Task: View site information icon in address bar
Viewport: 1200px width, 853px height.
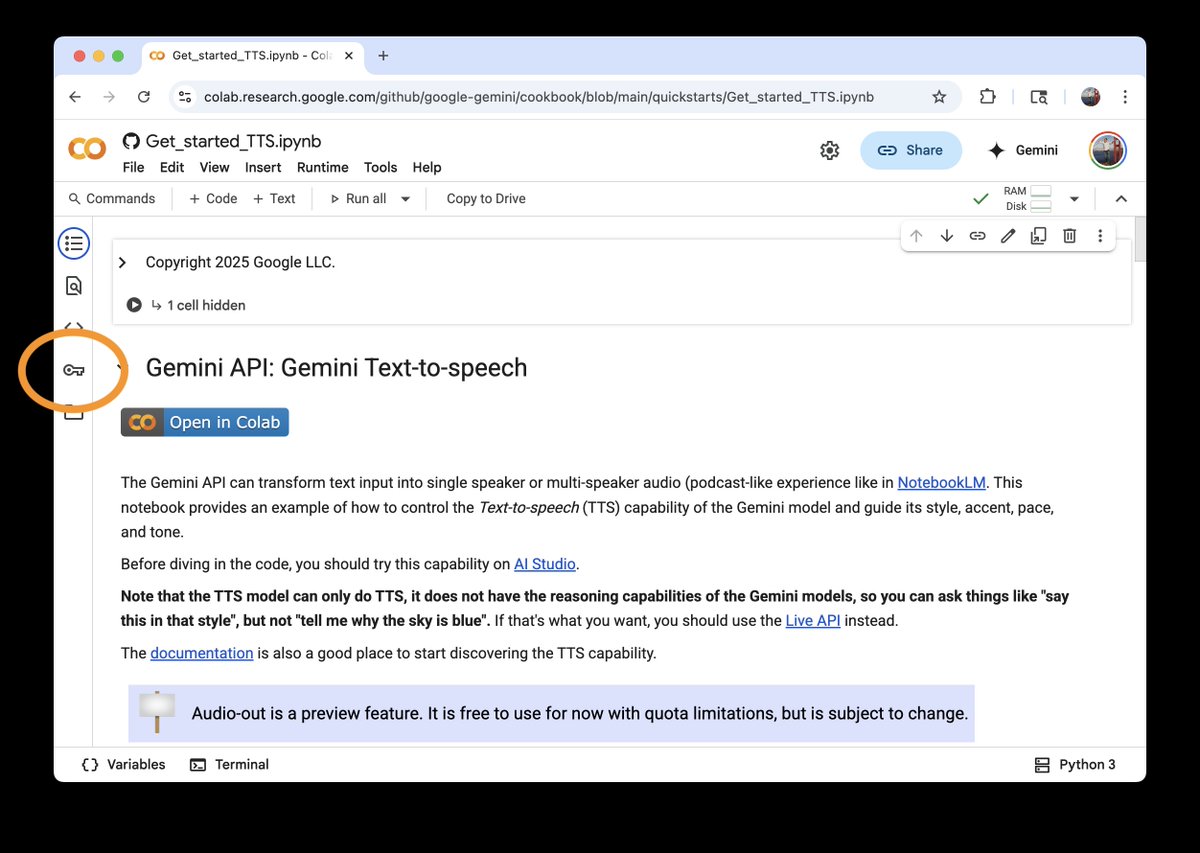Action: tap(183, 97)
